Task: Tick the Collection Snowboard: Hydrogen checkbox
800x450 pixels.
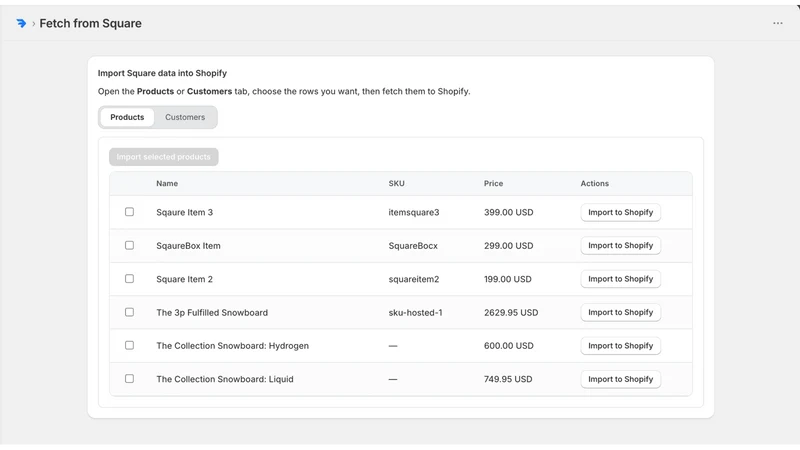Action: click(130, 345)
